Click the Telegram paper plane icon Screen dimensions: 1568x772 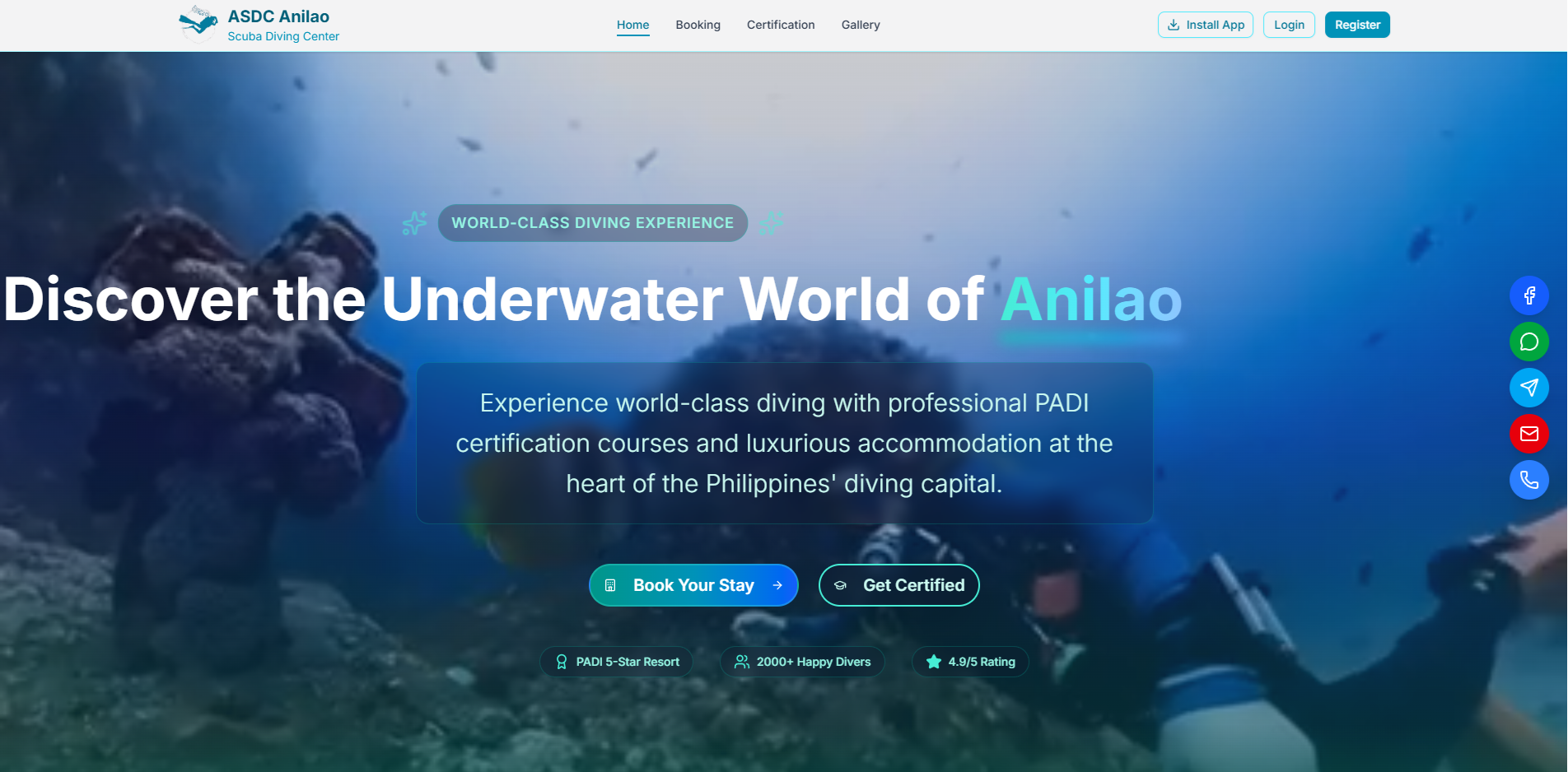(x=1529, y=388)
